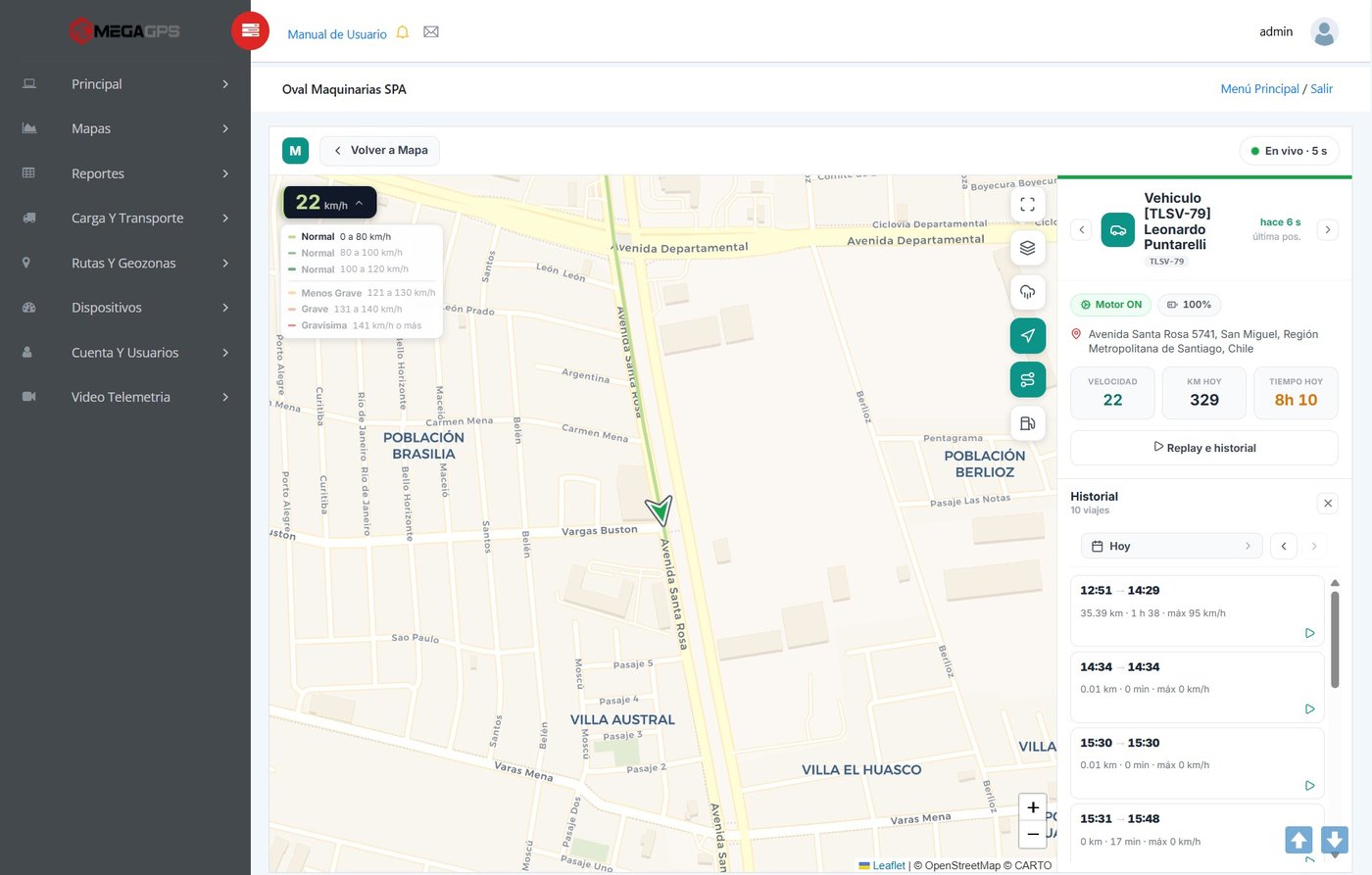The width and height of the screenshot is (1372, 875).
Task: Open the notifications bell icon
Action: [402, 32]
